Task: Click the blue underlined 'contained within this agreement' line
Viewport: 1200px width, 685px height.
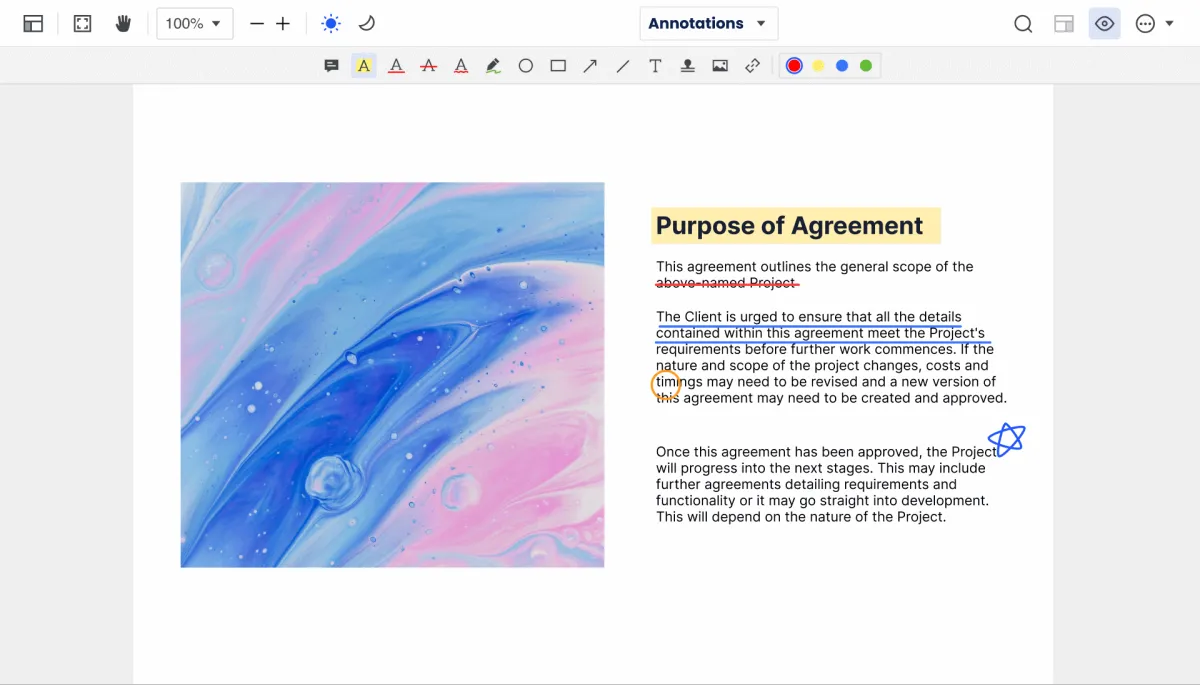Action: click(x=821, y=334)
